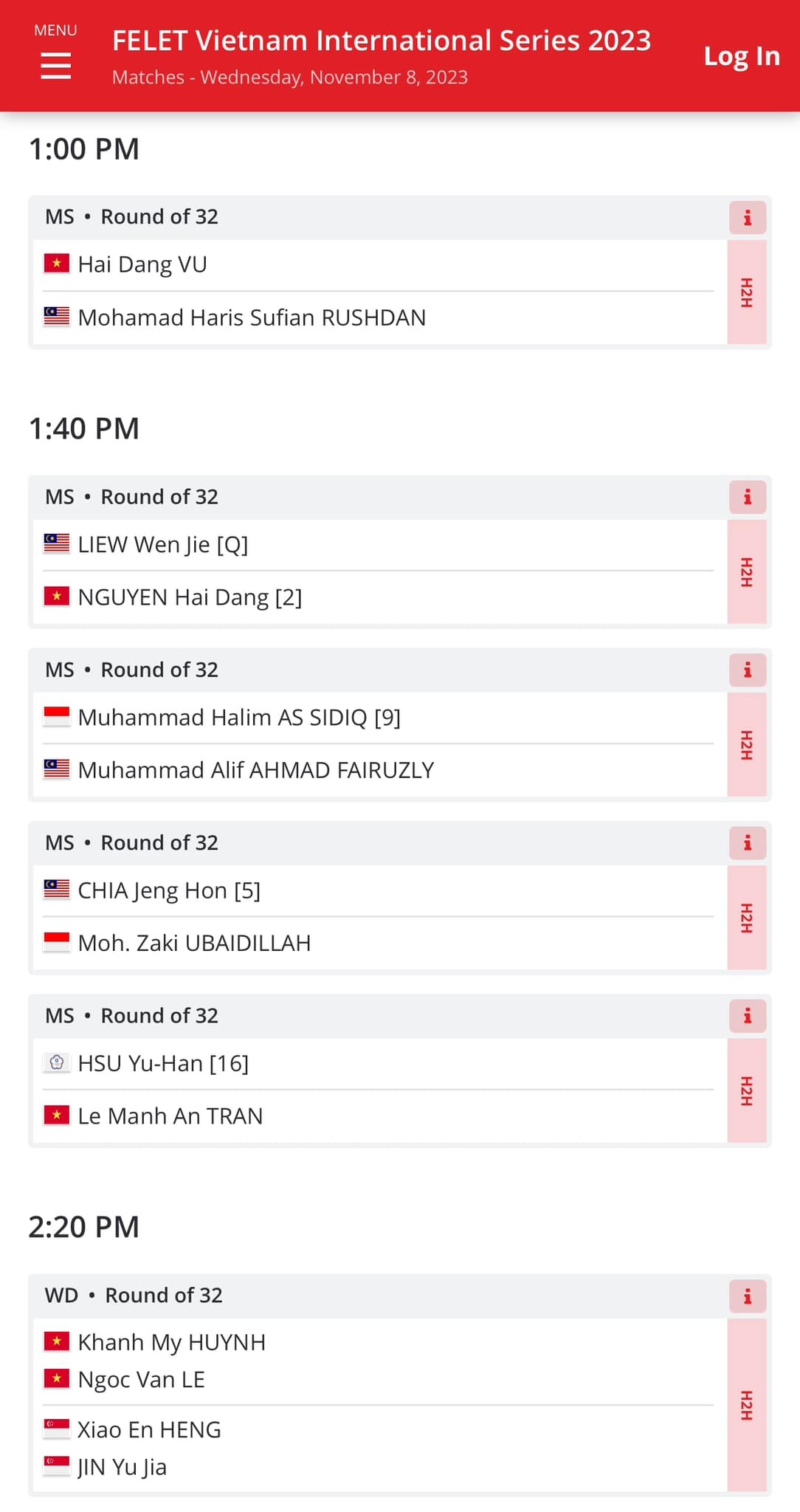Select player Ngoc Van LE

[x=141, y=1379]
